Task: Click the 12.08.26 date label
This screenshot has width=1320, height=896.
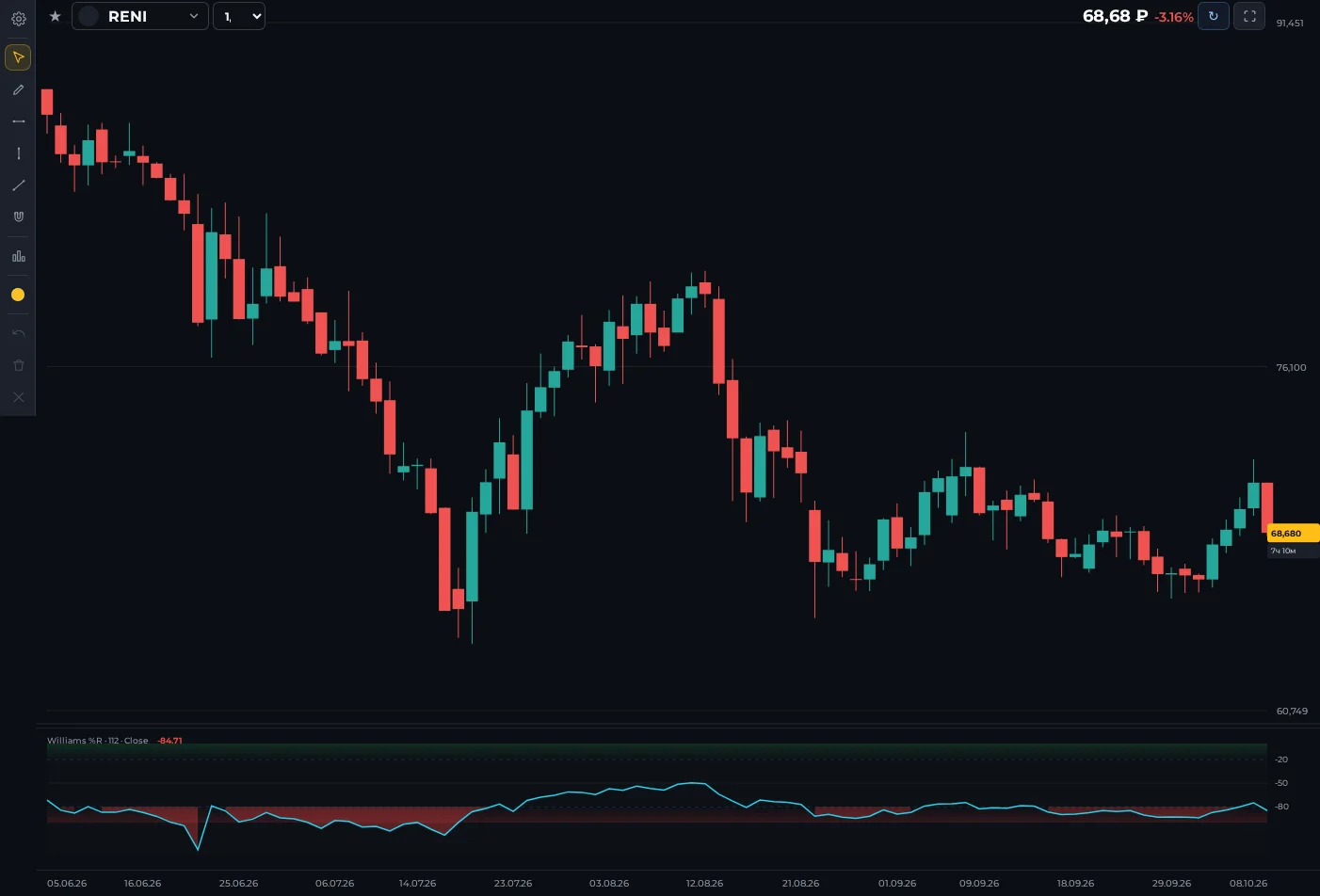Action: point(704,883)
